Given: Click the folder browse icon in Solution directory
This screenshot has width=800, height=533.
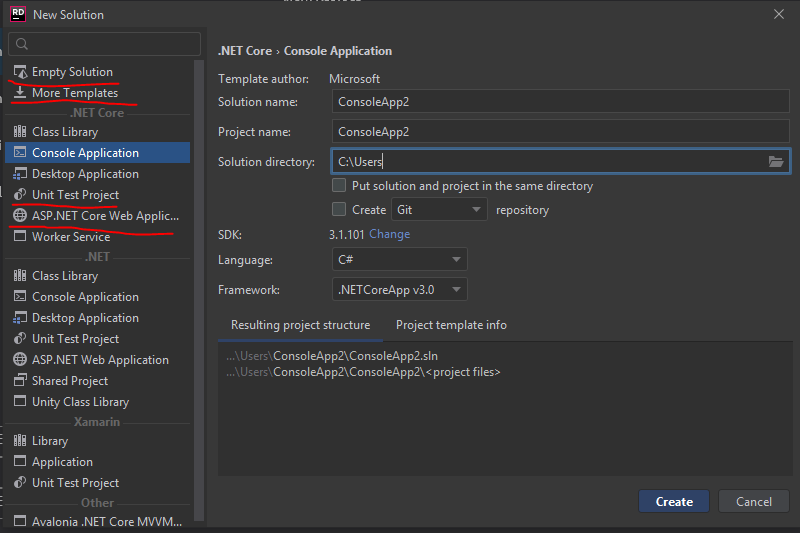Looking at the screenshot, I should [x=776, y=161].
